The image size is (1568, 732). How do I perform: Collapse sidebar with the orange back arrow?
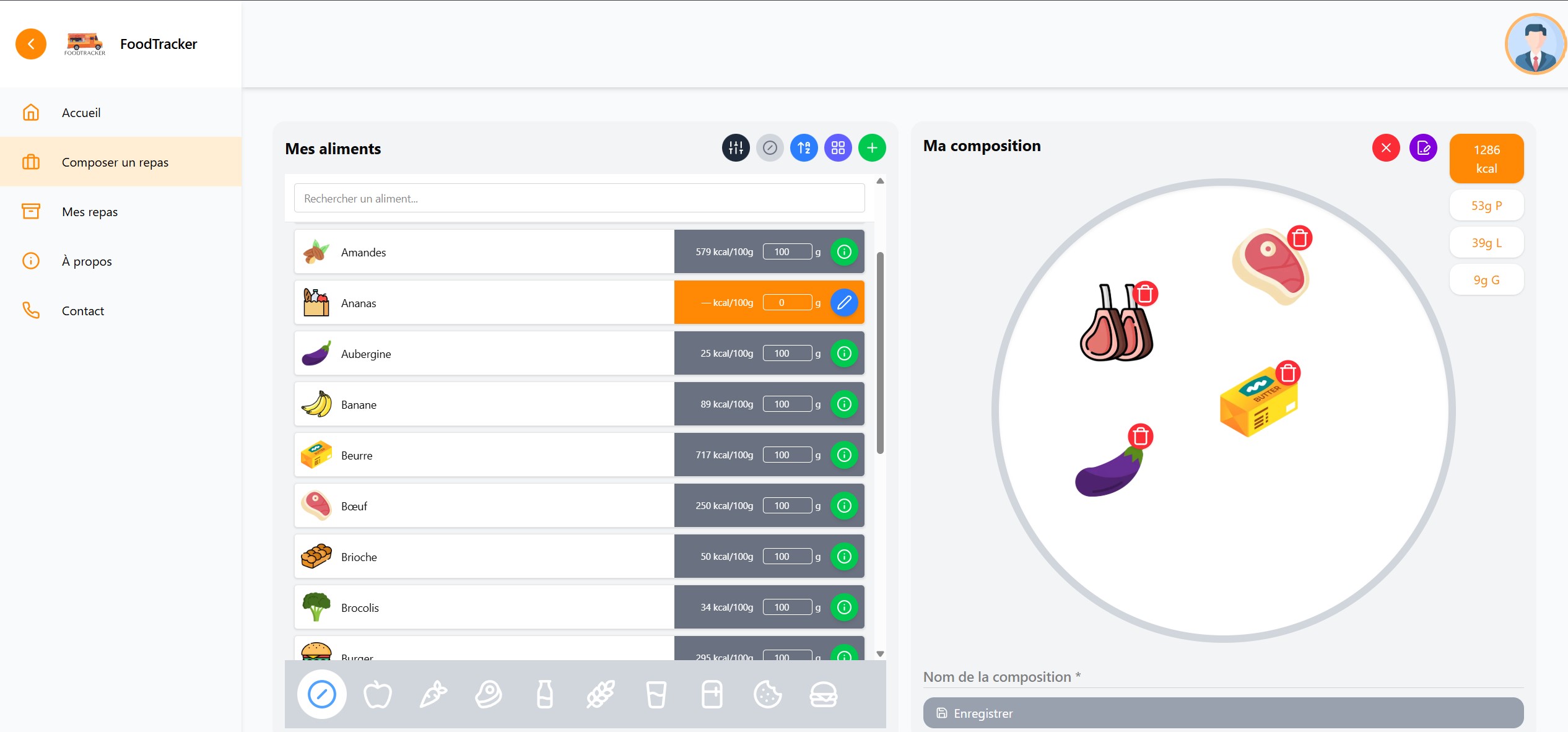tap(31, 44)
